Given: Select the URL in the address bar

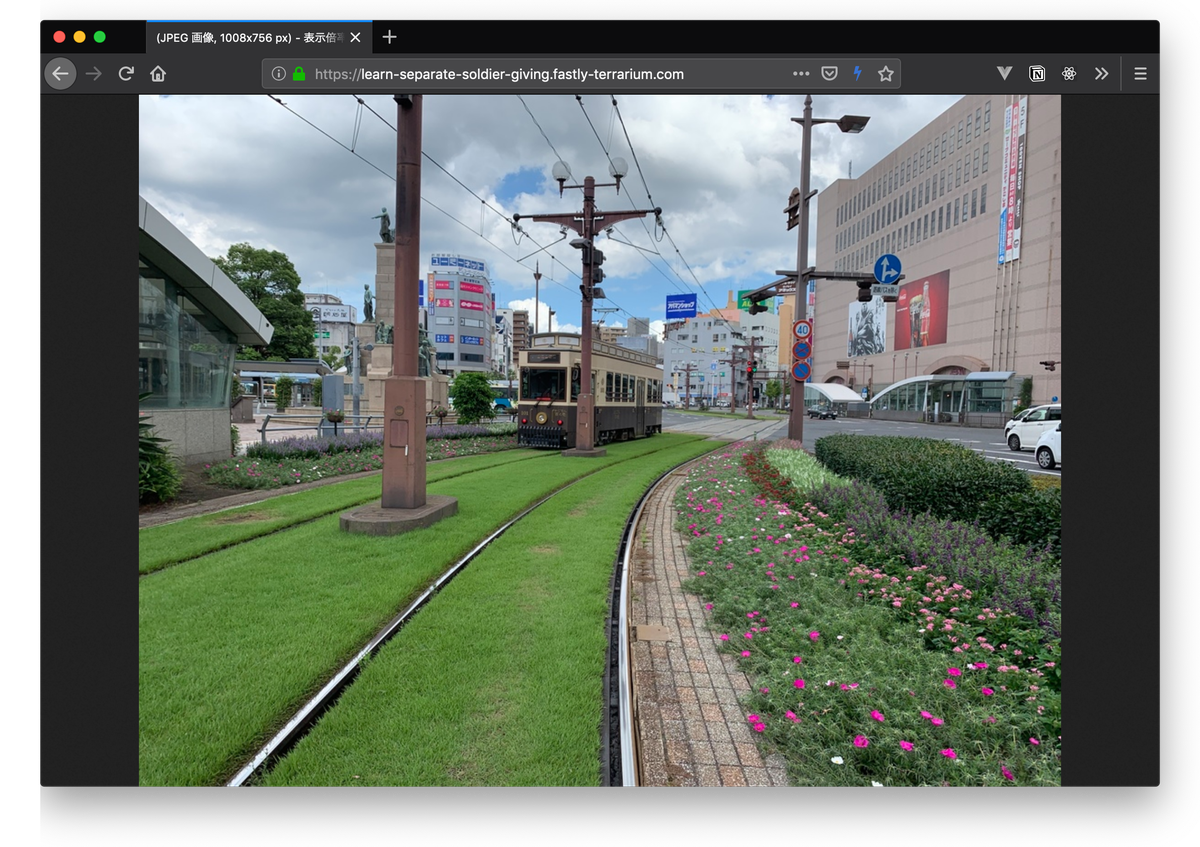Looking at the screenshot, I should 500,74.
